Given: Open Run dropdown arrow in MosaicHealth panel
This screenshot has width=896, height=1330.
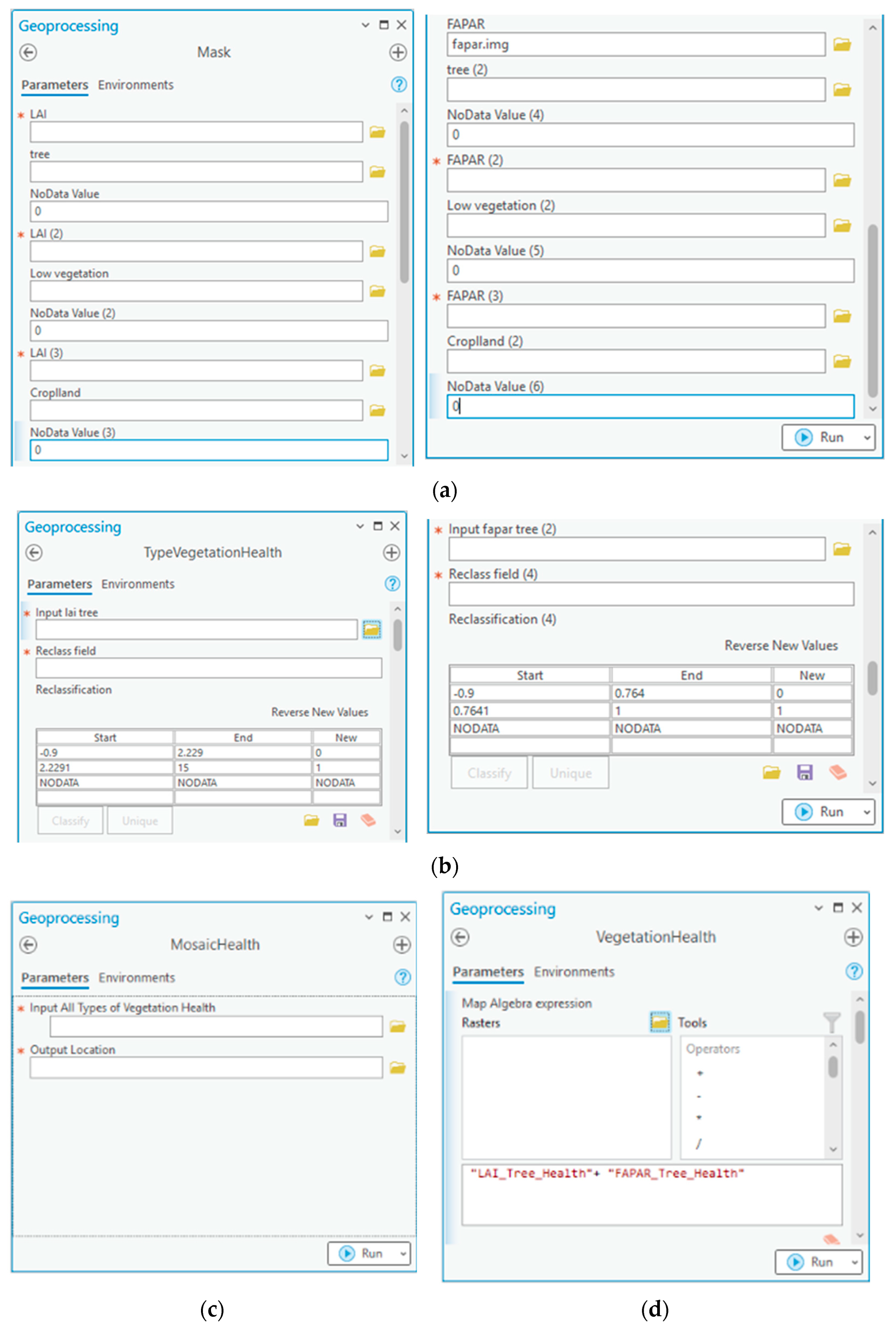Looking at the screenshot, I should click(x=403, y=1253).
